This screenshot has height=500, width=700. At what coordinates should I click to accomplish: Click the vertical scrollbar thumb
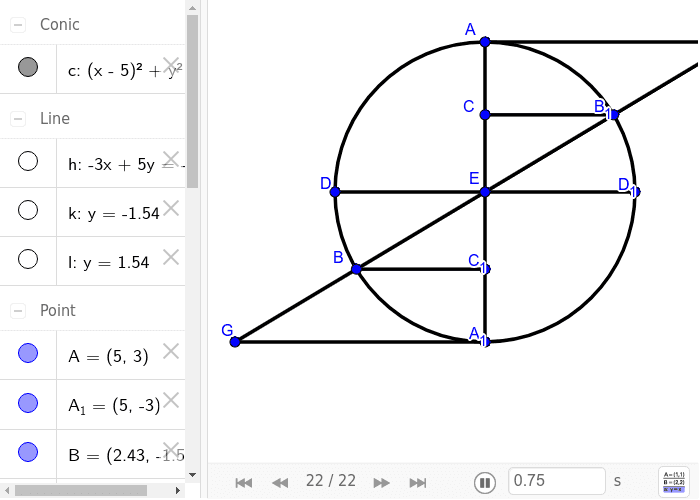[192, 102]
